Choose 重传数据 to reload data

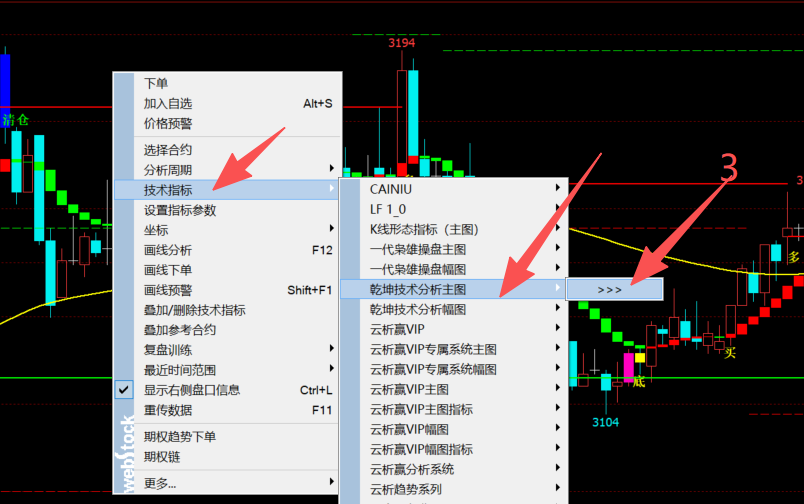point(168,410)
